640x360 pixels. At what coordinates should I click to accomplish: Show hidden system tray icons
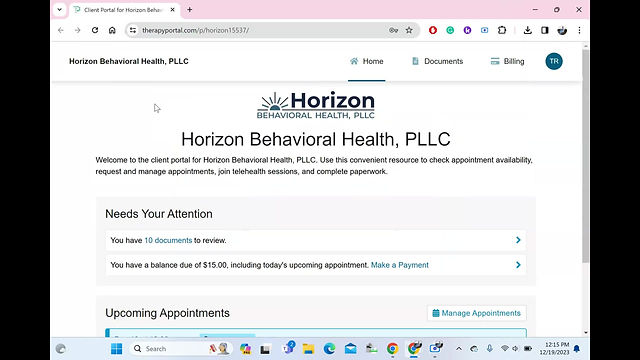point(459,349)
